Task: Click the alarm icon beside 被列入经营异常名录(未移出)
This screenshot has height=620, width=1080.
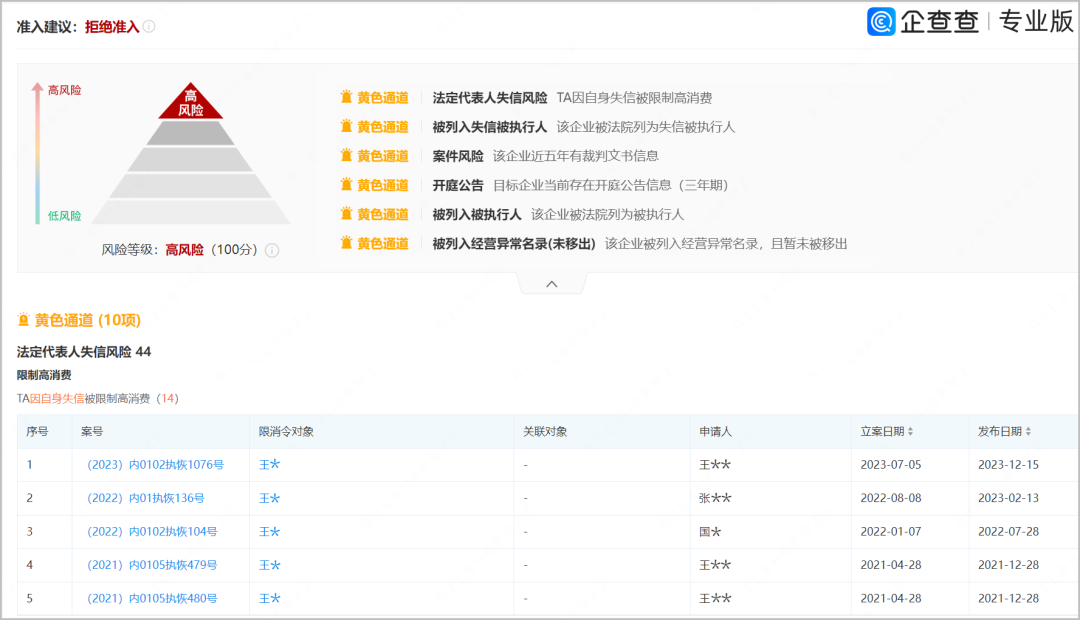Action: pyautogui.click(x=344, y=244)
